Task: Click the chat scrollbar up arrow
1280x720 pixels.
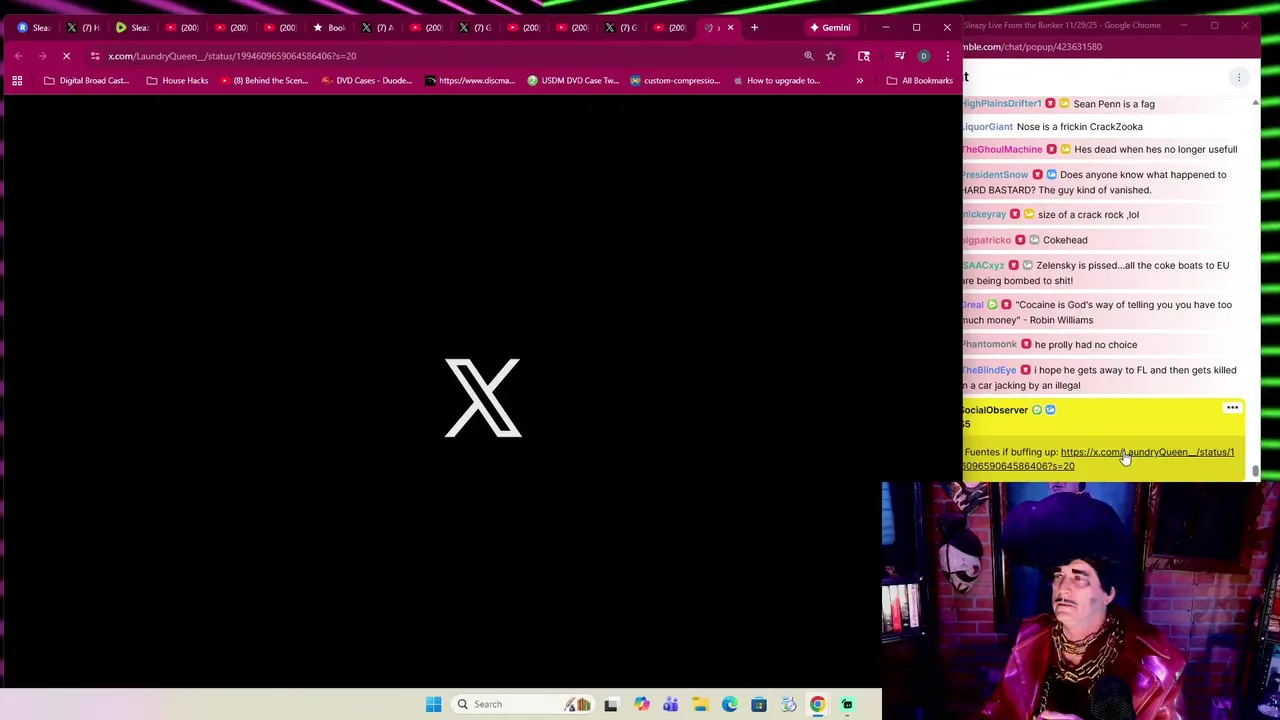Action: click(1255, 102)
